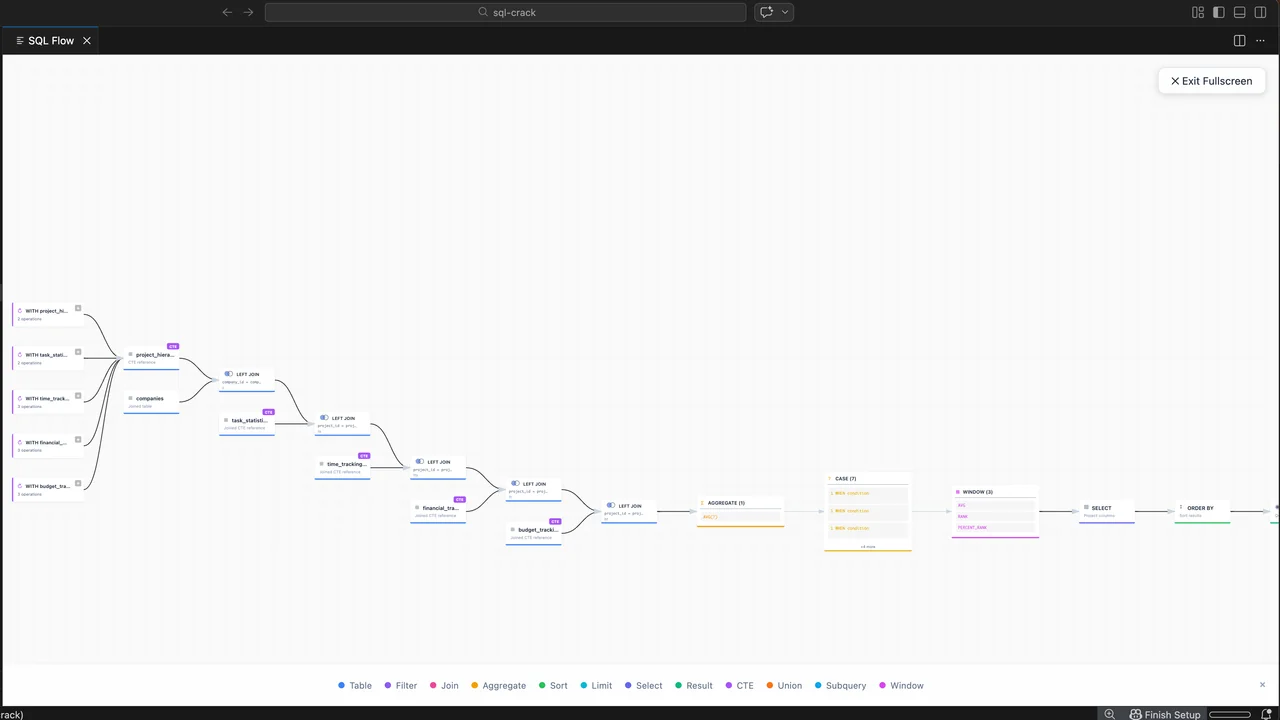Click the time_tracking... joined CTE node
The height and width of the screenshot is (720, 1280).
click(342, 467)
